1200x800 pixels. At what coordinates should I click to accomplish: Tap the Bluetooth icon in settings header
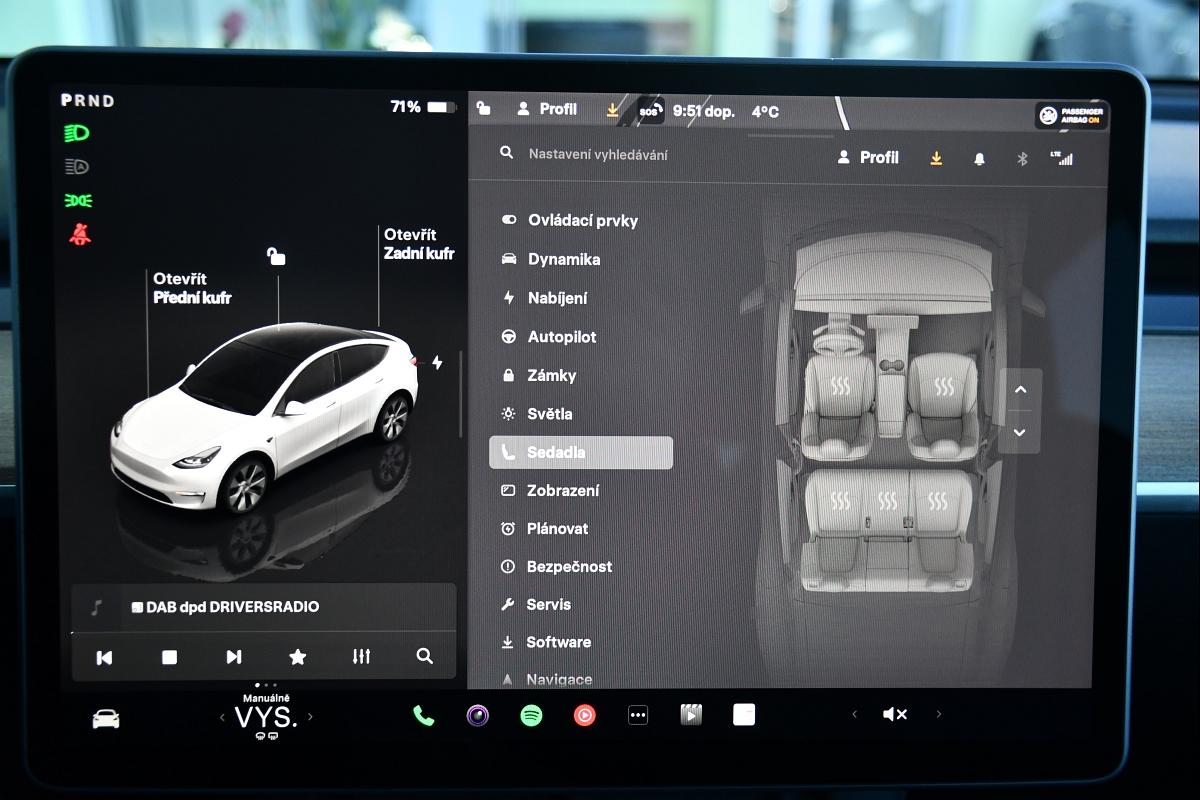click(x=1022, y=158)
